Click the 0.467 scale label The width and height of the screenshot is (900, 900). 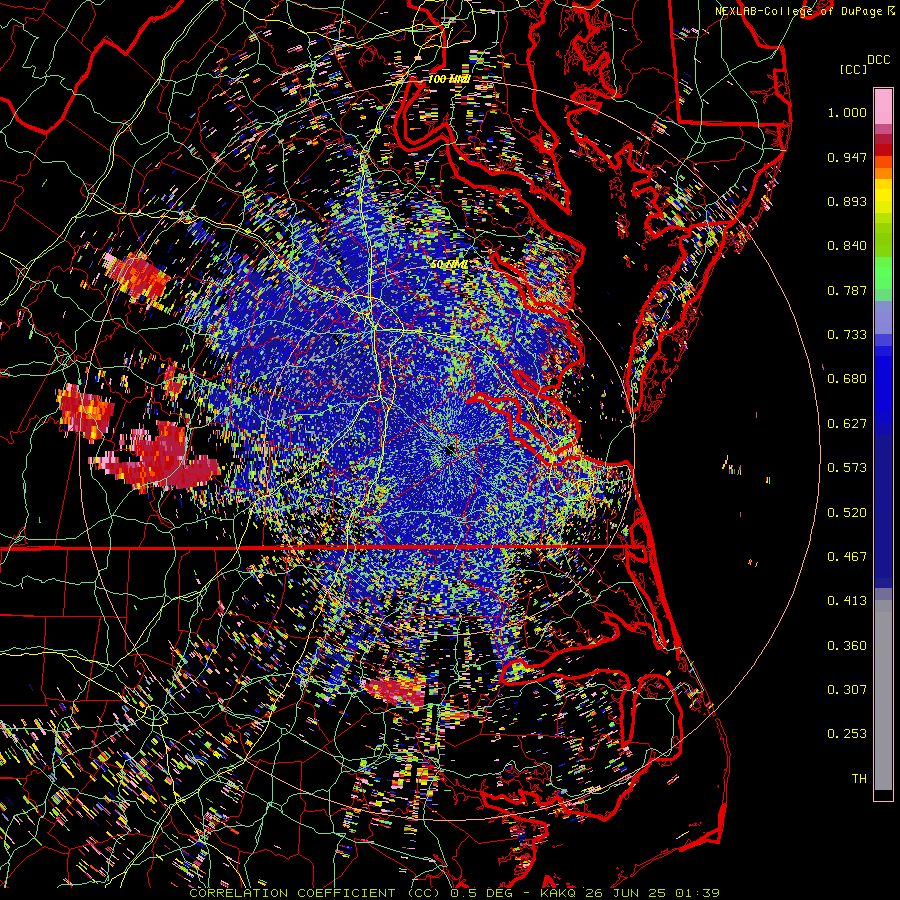click(847, 557)
